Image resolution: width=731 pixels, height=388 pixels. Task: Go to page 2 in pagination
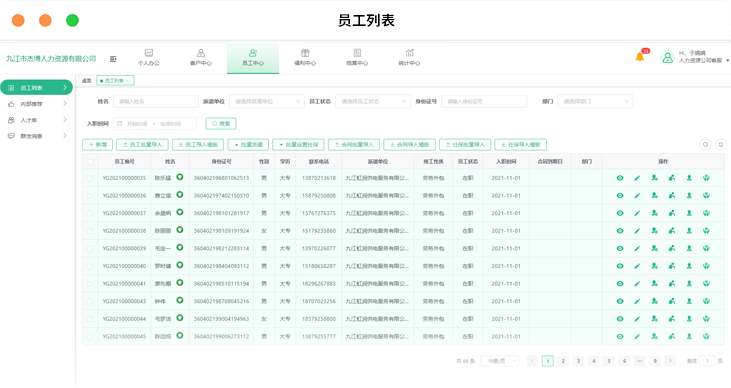pos(563,361)
